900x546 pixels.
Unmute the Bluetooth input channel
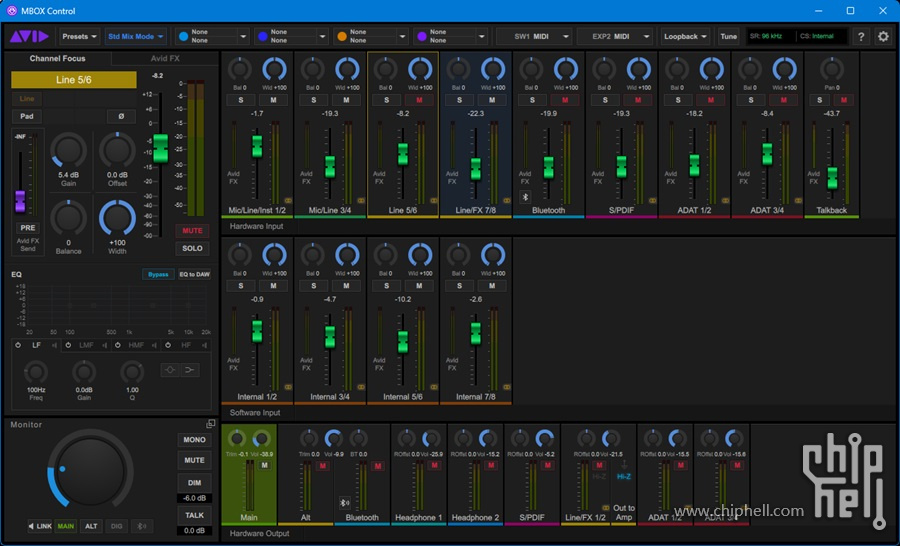(565, 100)
